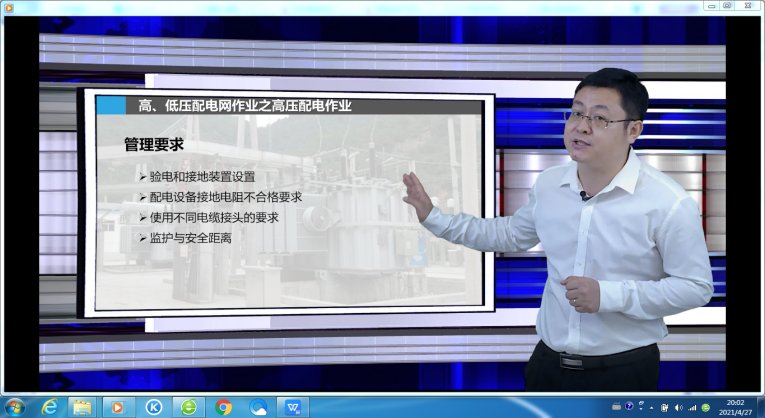Switch to the orange video player taskbar button

(118, 407)
